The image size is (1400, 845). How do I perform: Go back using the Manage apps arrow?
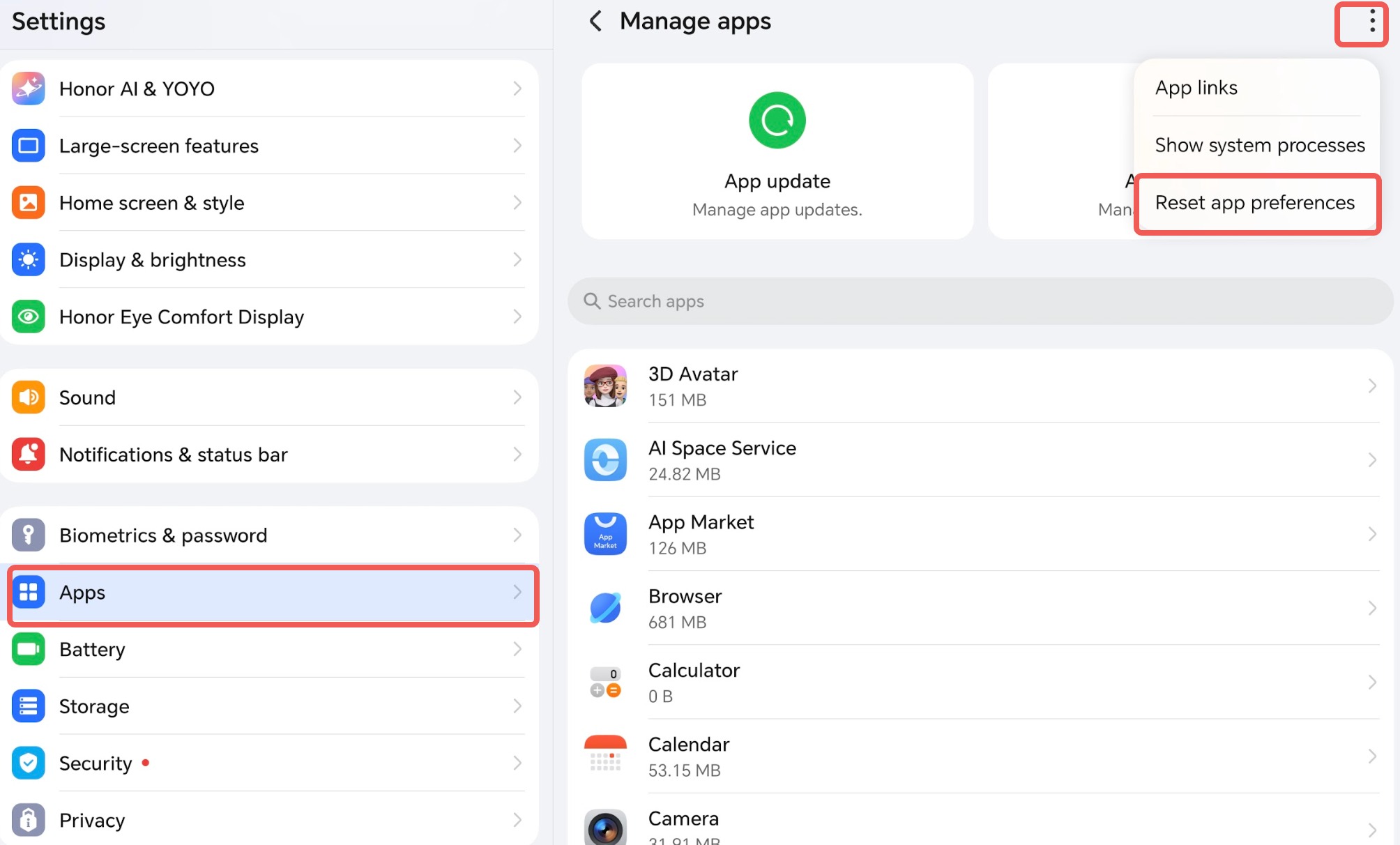pyautogui.click(x=595, y=21)
